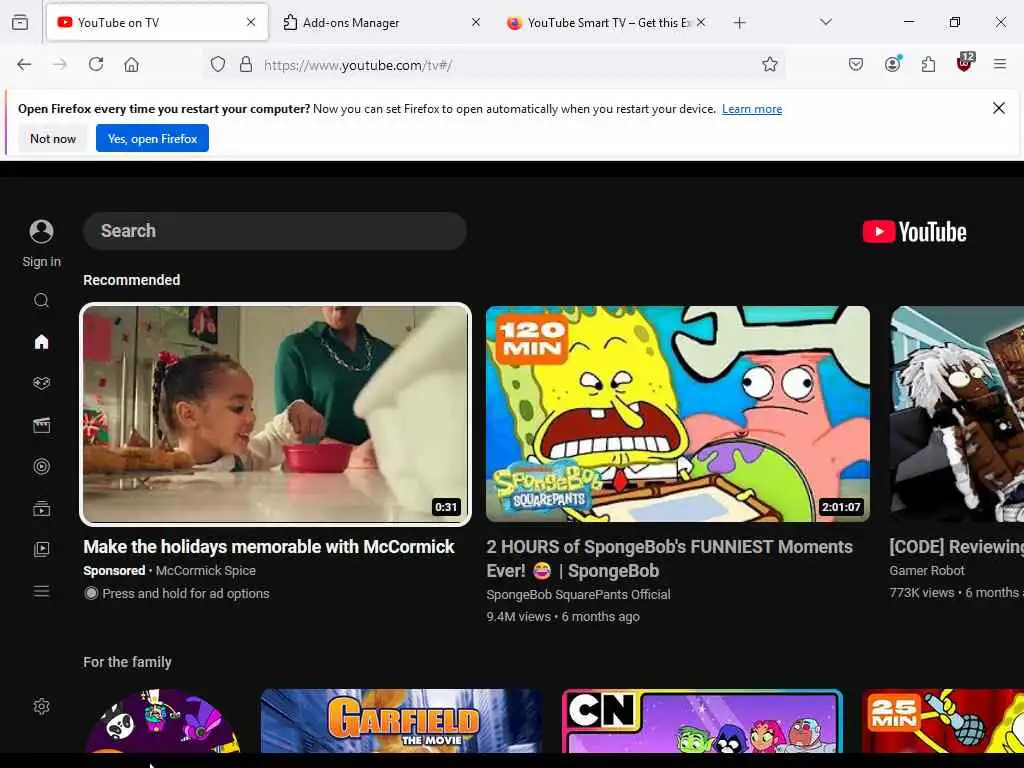This screenshot has height=768, width=1024.
Task: Open YouTube TV settings gear
Action: [x=42, y=706]
